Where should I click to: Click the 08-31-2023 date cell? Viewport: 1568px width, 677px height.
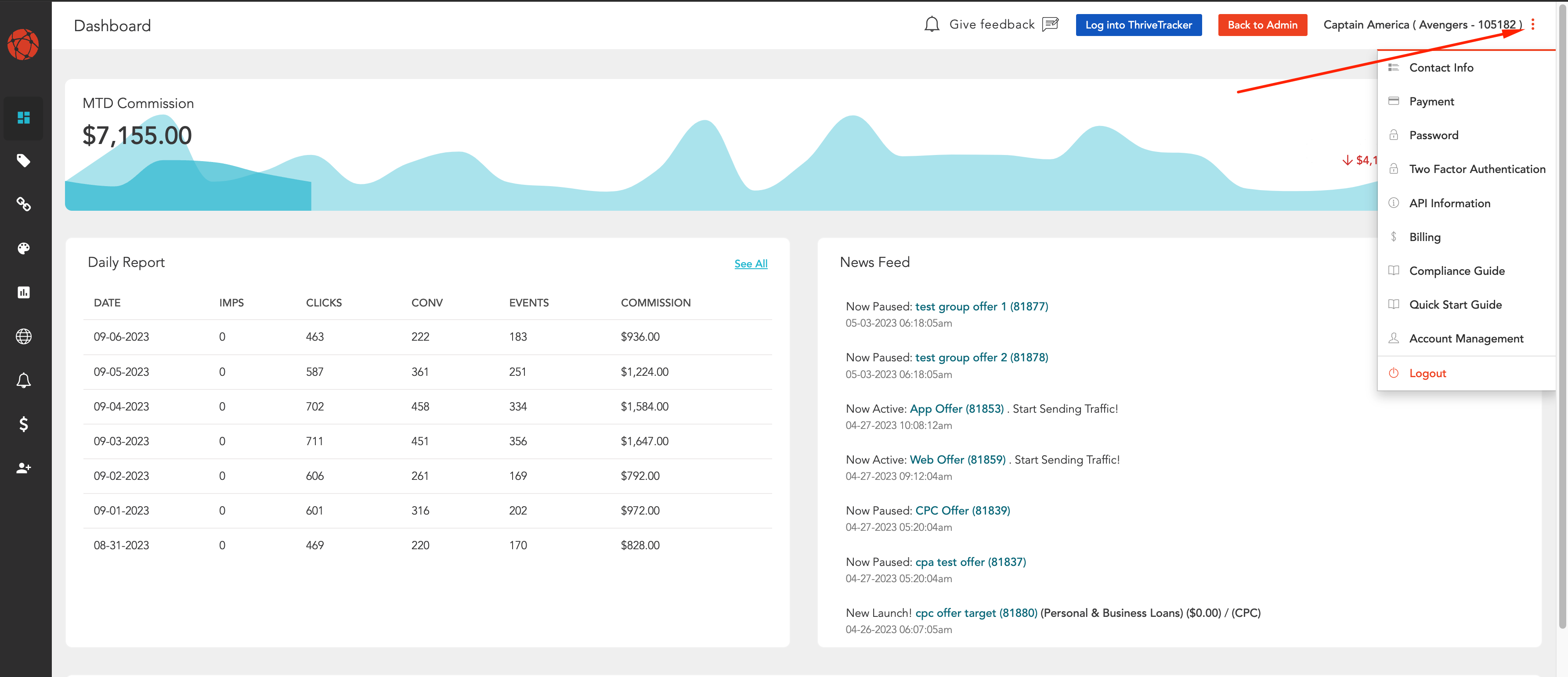[x=121, y=546]
